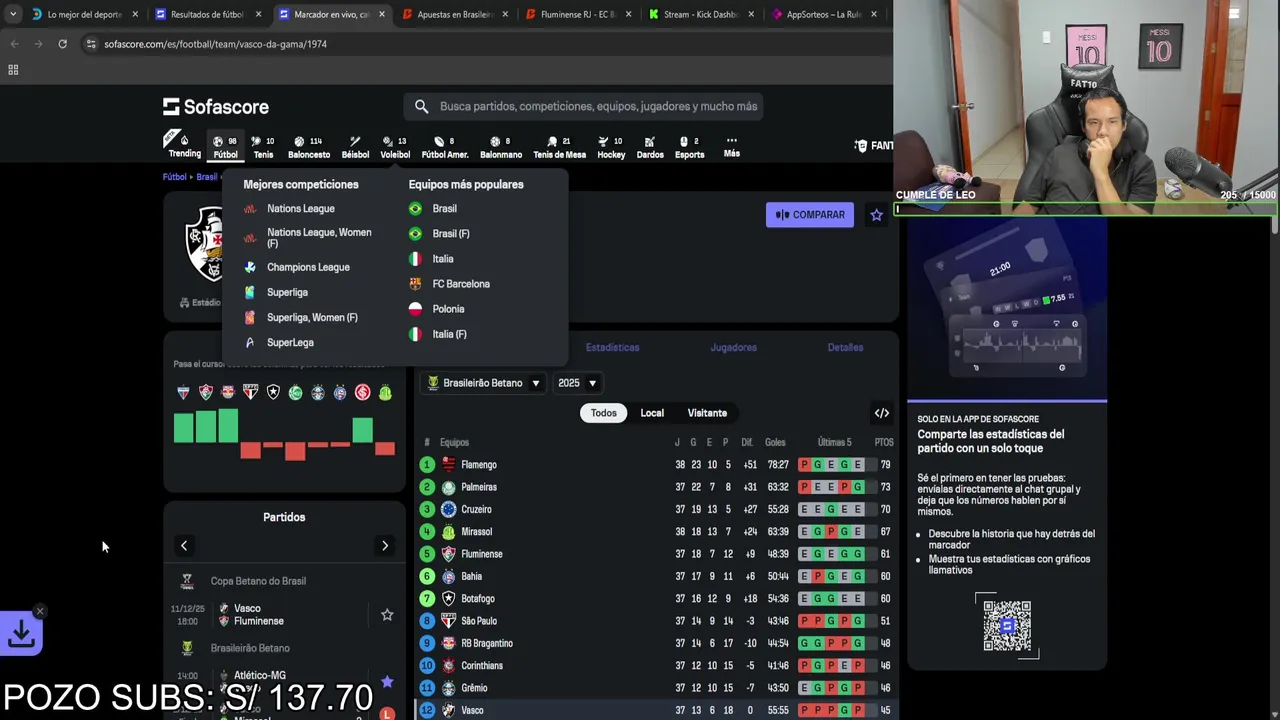
Task: Select the Todos standings filter
Action: click(604, 413)
